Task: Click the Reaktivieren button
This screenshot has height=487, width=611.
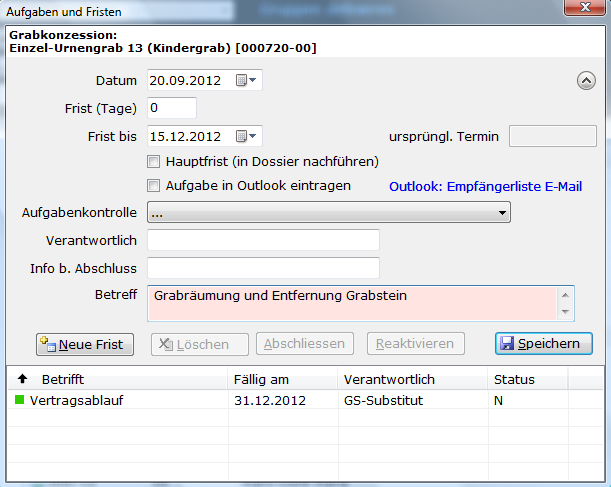Action: pos(416,344)
